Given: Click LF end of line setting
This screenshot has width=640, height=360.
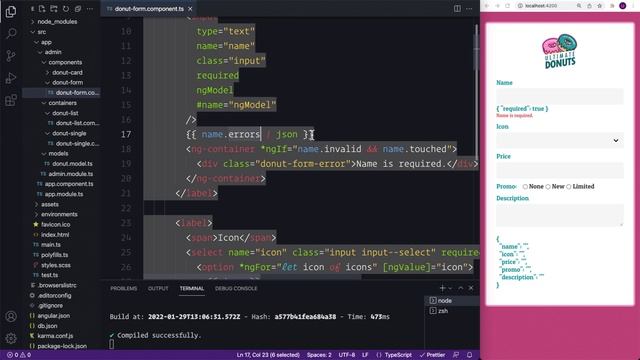Looking at the screenshot, I should click(x=365, y=355).
